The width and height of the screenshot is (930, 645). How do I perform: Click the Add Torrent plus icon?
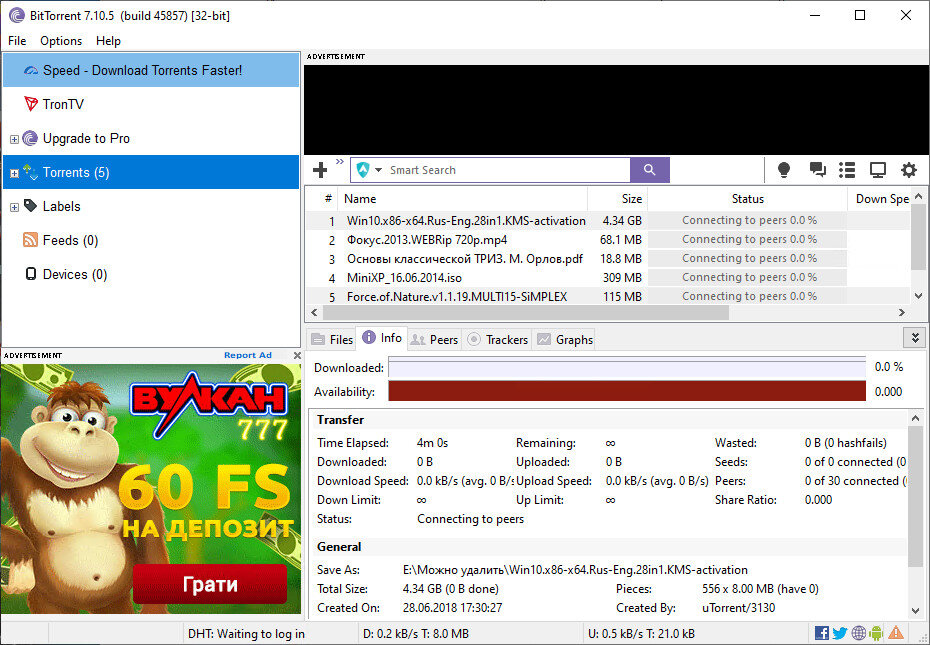(320, 170)
